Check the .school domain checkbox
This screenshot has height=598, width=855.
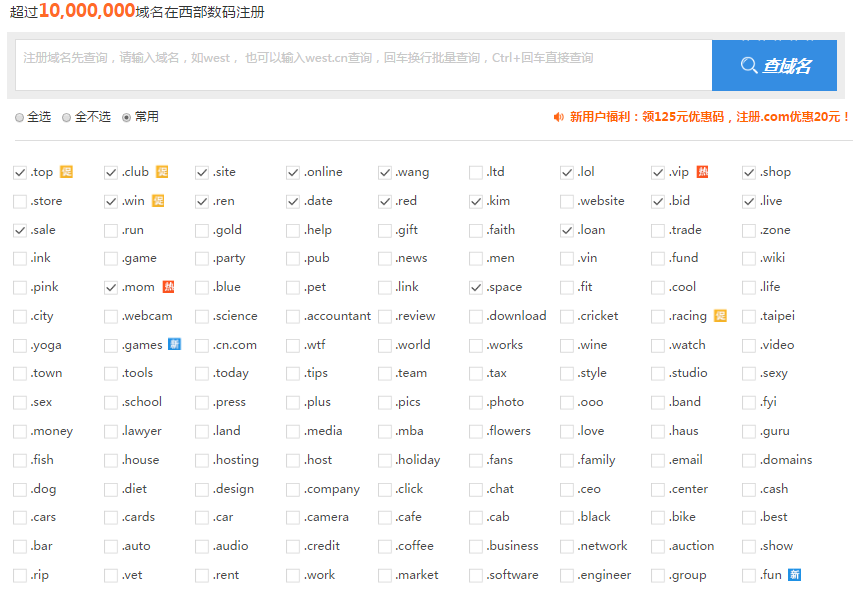click(111, 402)
